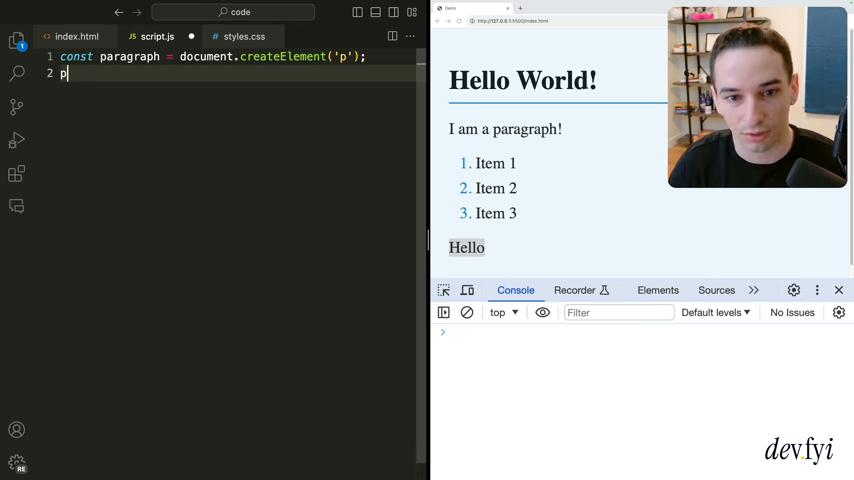Split the editor to the right
Image resolution: width=854 pixels, height=480 pixels.
[392, 36]
